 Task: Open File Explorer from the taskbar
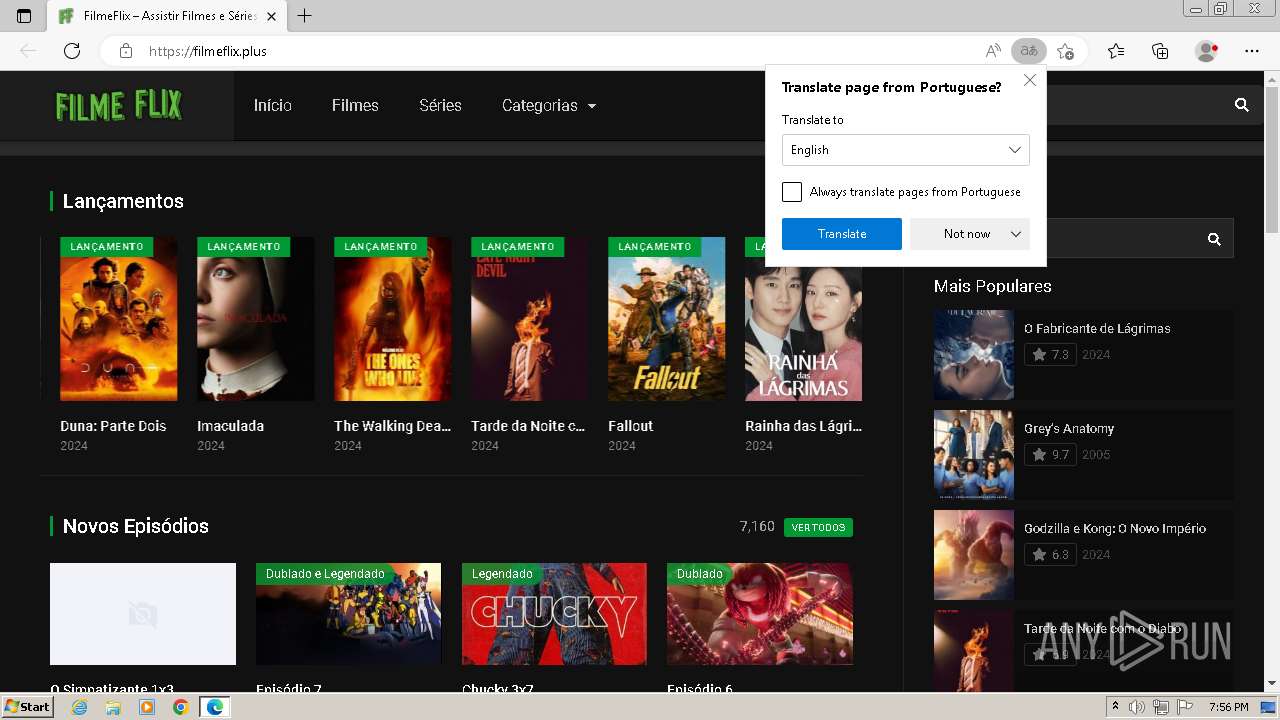pyautogui.click(x=113, y=707)
